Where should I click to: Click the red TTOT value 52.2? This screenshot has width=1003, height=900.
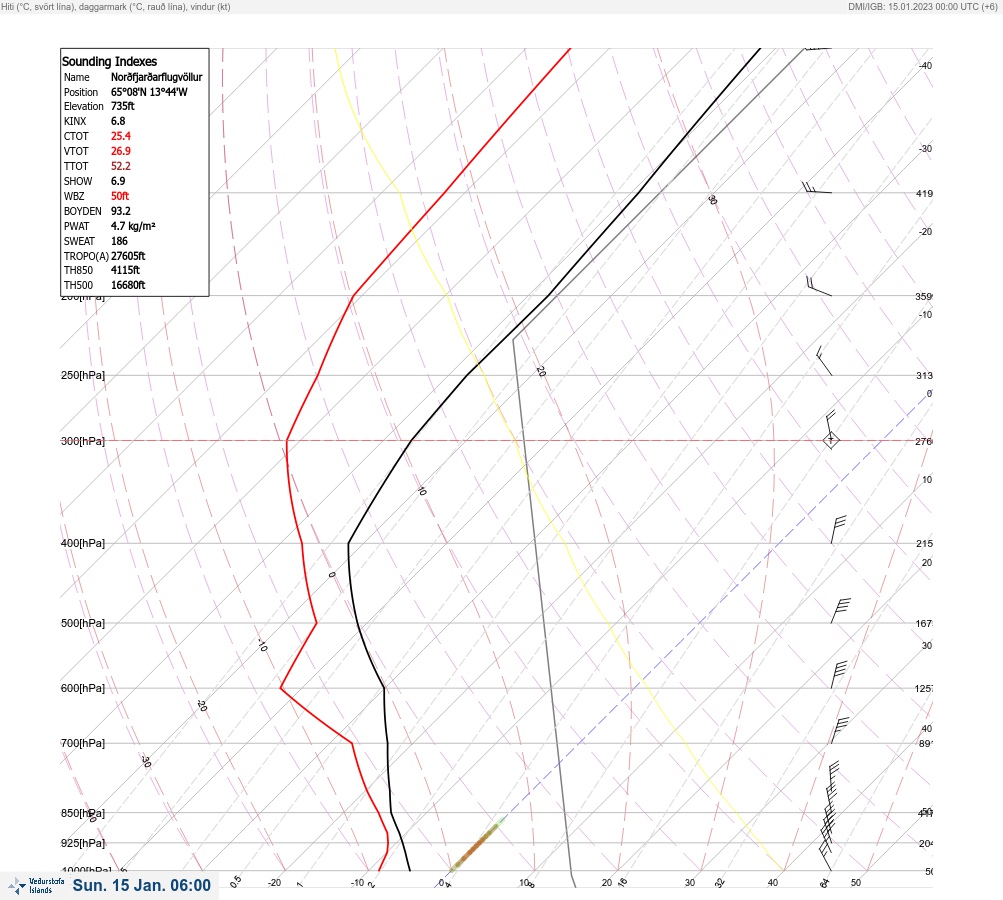pyautogui.click(x=121, y=166)
